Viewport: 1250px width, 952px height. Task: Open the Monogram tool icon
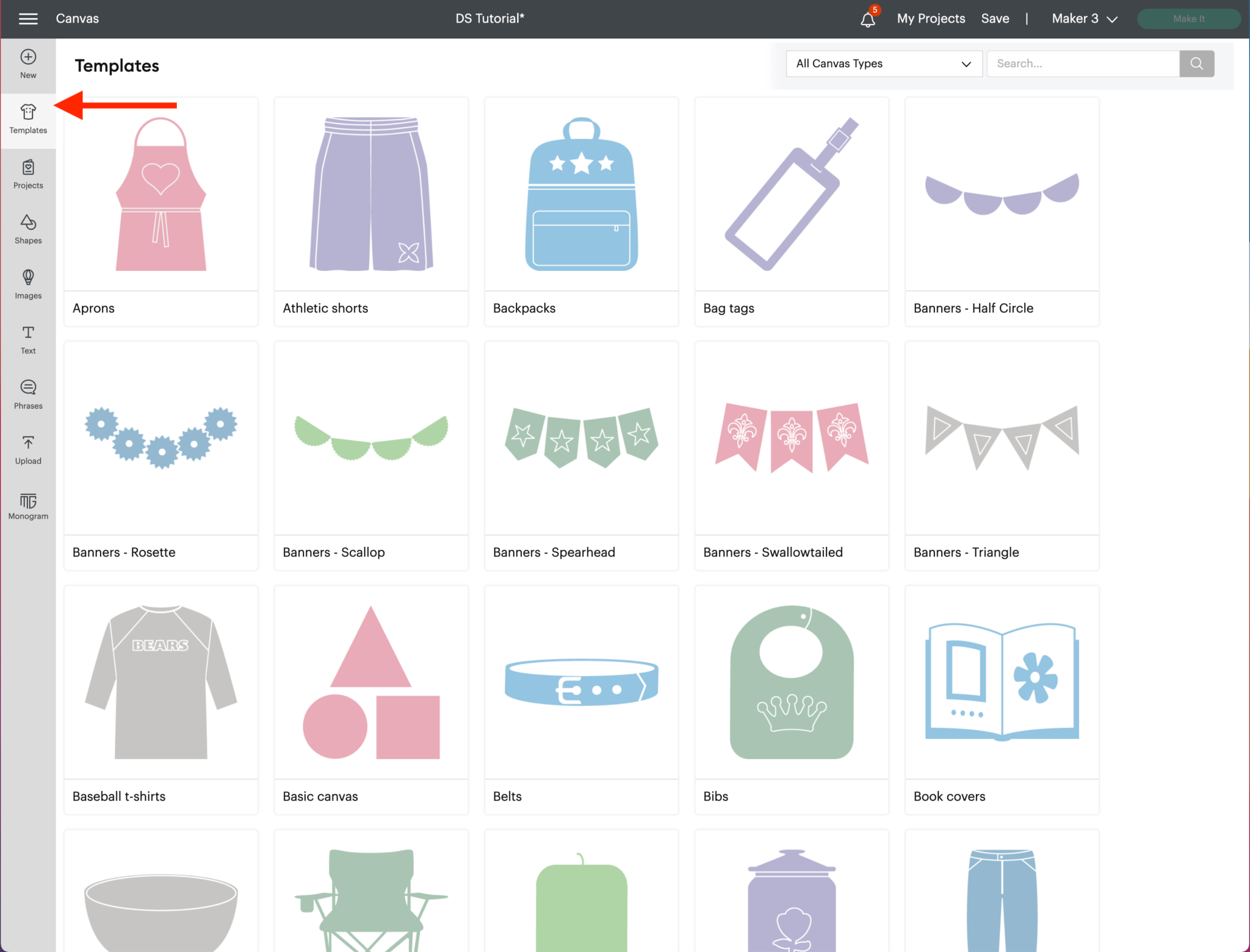tap(28, 506)
